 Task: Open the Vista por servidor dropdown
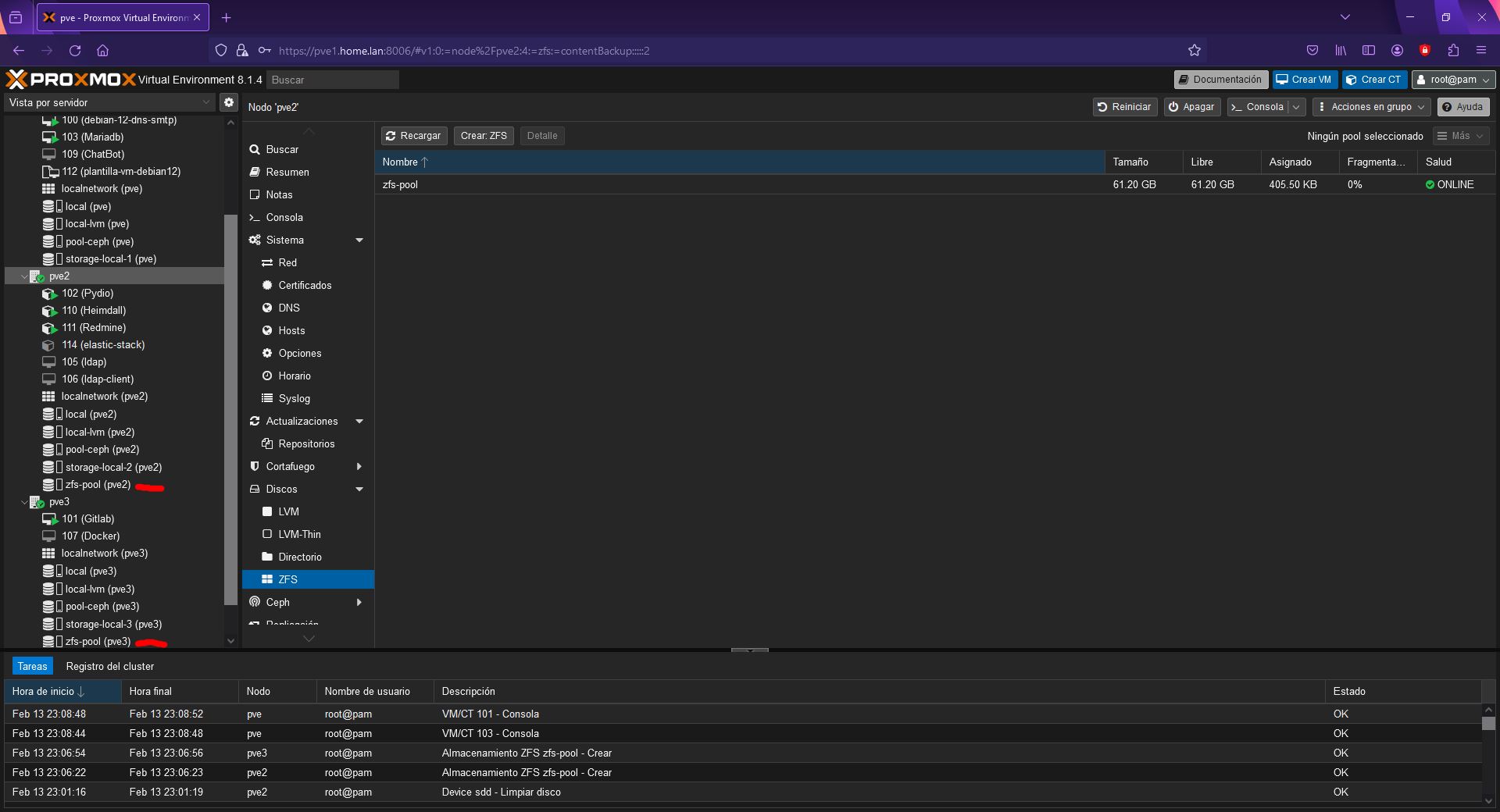click(110, 102)
